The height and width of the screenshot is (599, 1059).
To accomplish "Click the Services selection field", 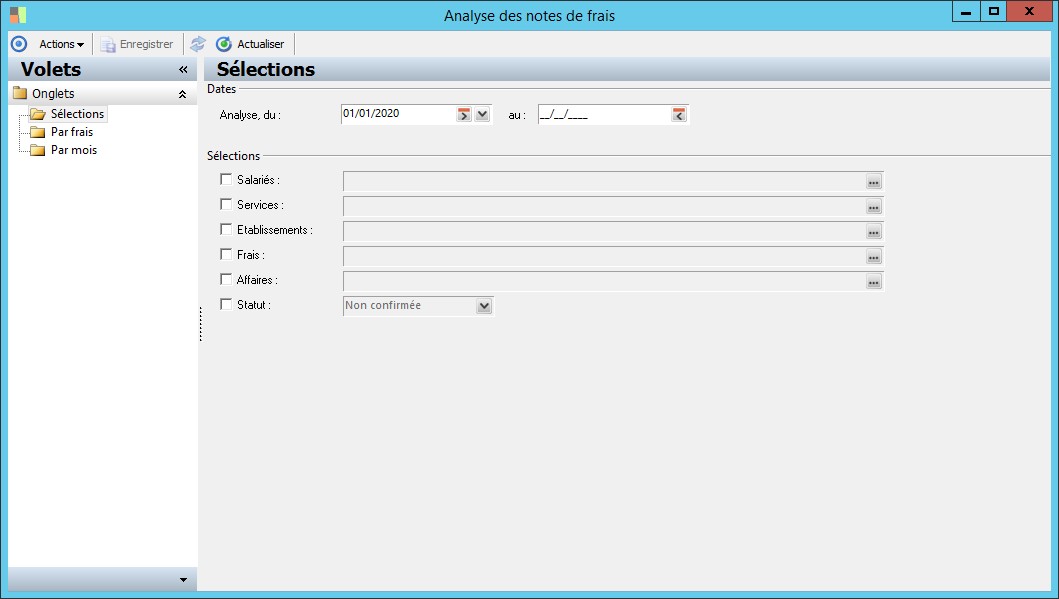I will (x=604, y=207).
